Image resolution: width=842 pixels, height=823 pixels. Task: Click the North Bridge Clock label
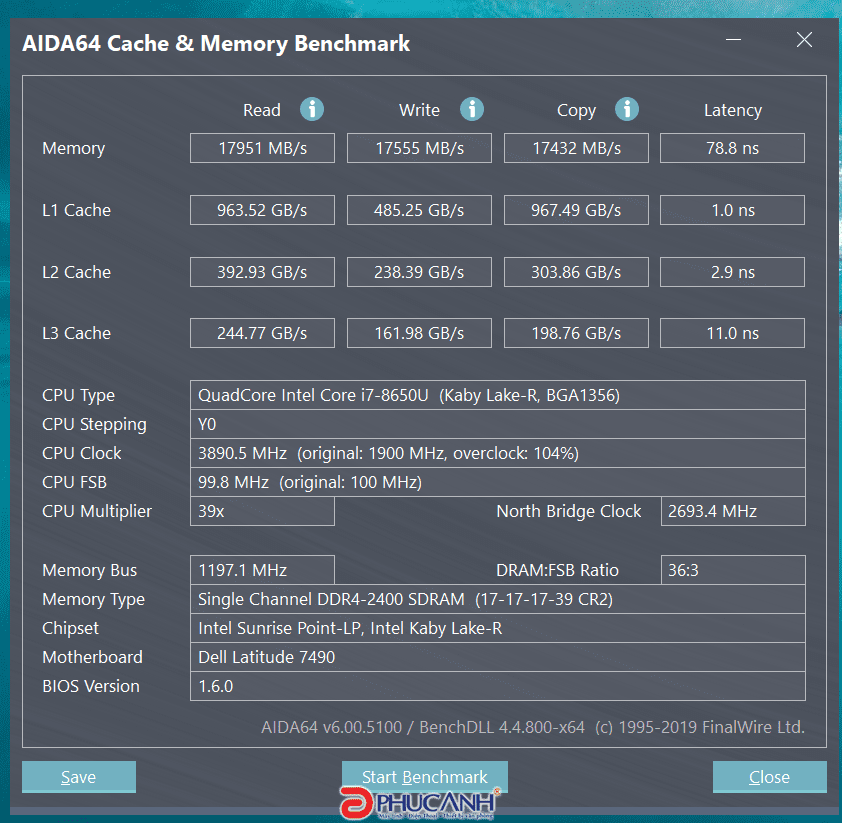(x=569, y=512)
